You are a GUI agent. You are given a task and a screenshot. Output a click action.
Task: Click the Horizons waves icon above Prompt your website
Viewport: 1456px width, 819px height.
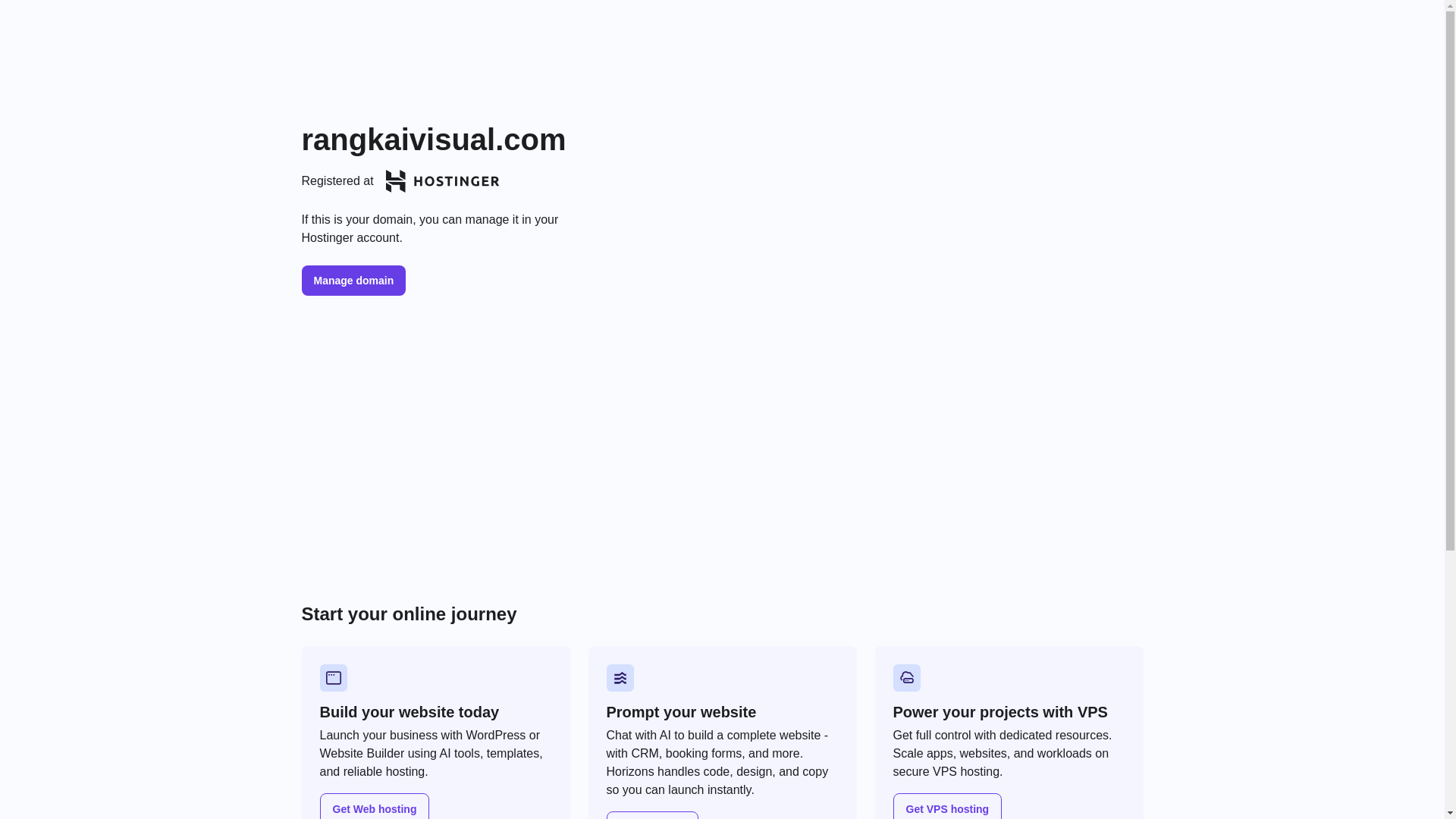click(x=620, y=678)
